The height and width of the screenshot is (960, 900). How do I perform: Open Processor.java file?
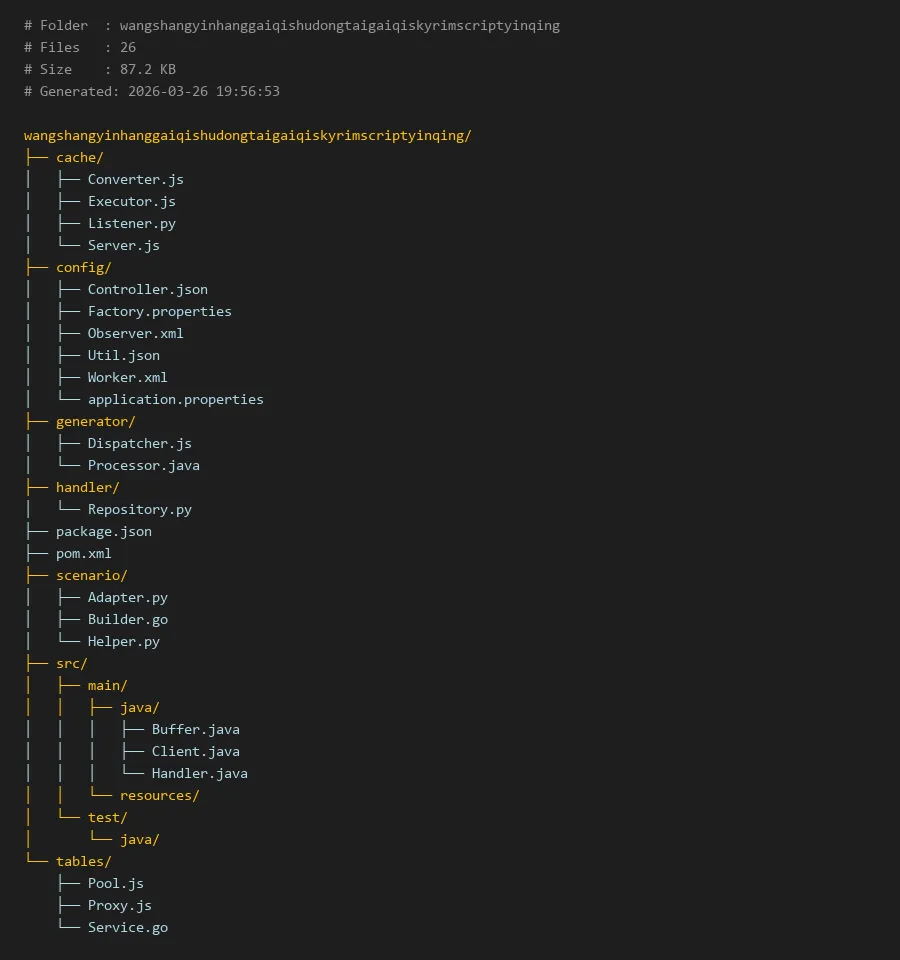(x=143, y=466)
